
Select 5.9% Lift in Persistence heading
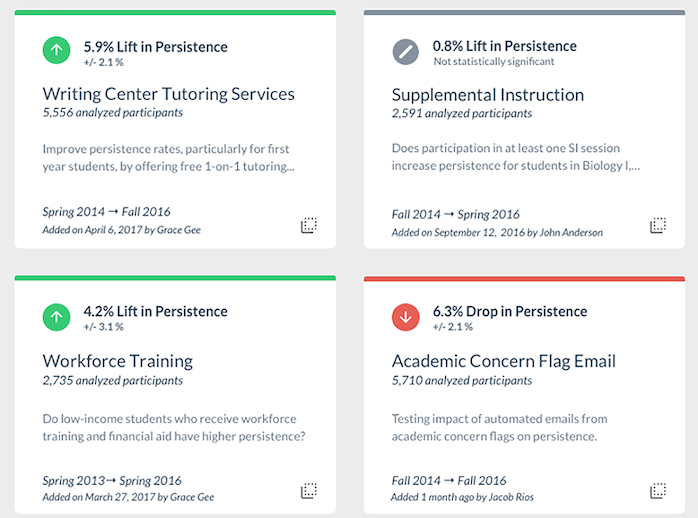tap(155, 47)
